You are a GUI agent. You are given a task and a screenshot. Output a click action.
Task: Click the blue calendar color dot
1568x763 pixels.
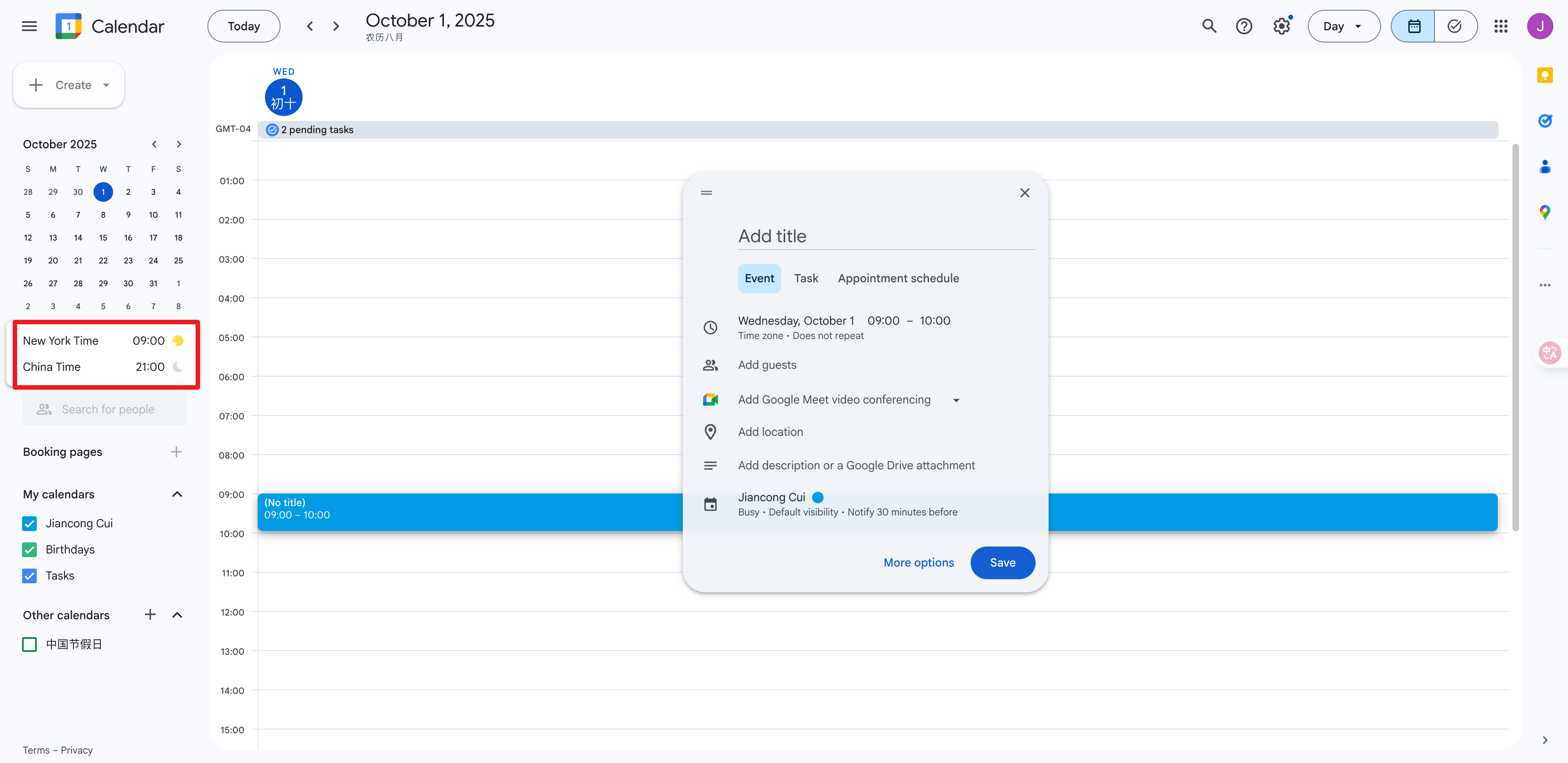pyautogui.click(x=817, y=498)
